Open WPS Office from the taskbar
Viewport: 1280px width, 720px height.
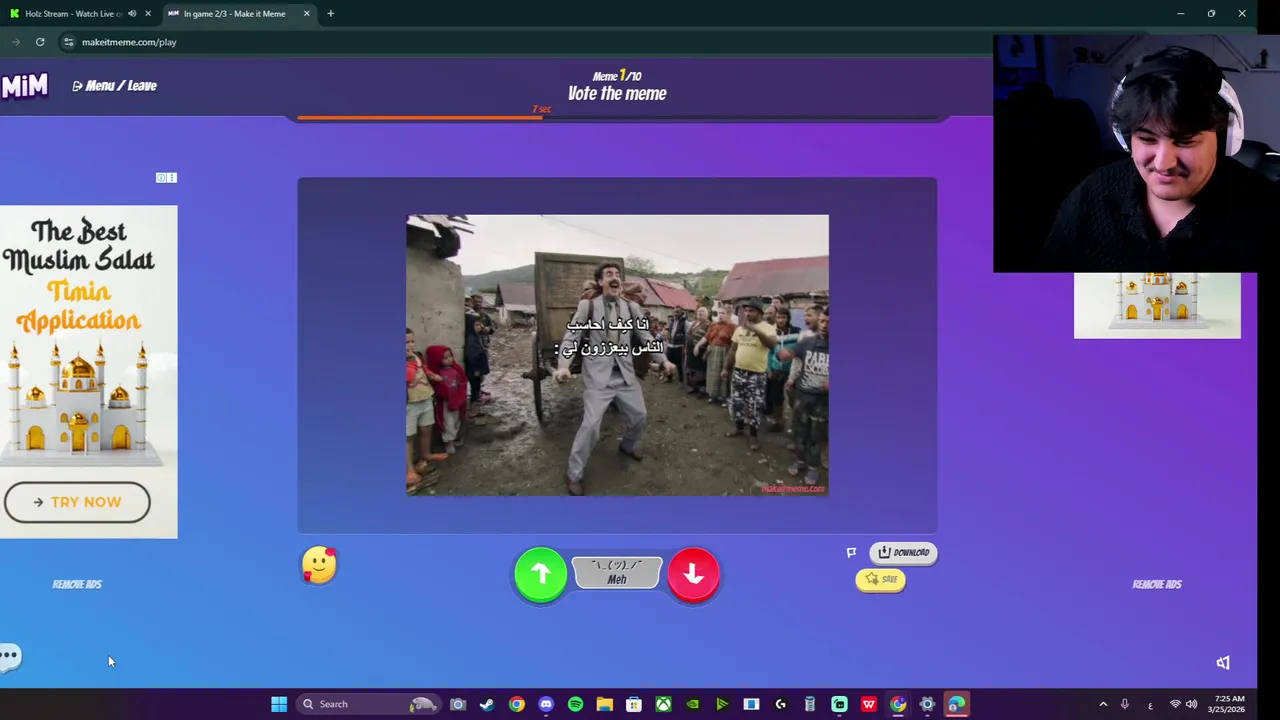click(868, 704)
